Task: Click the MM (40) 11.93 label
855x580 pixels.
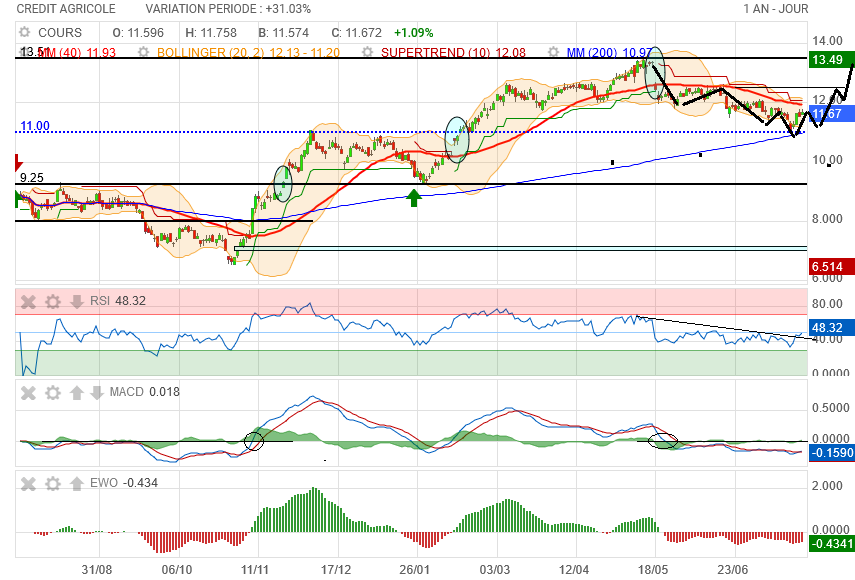Action: point(76,53)
